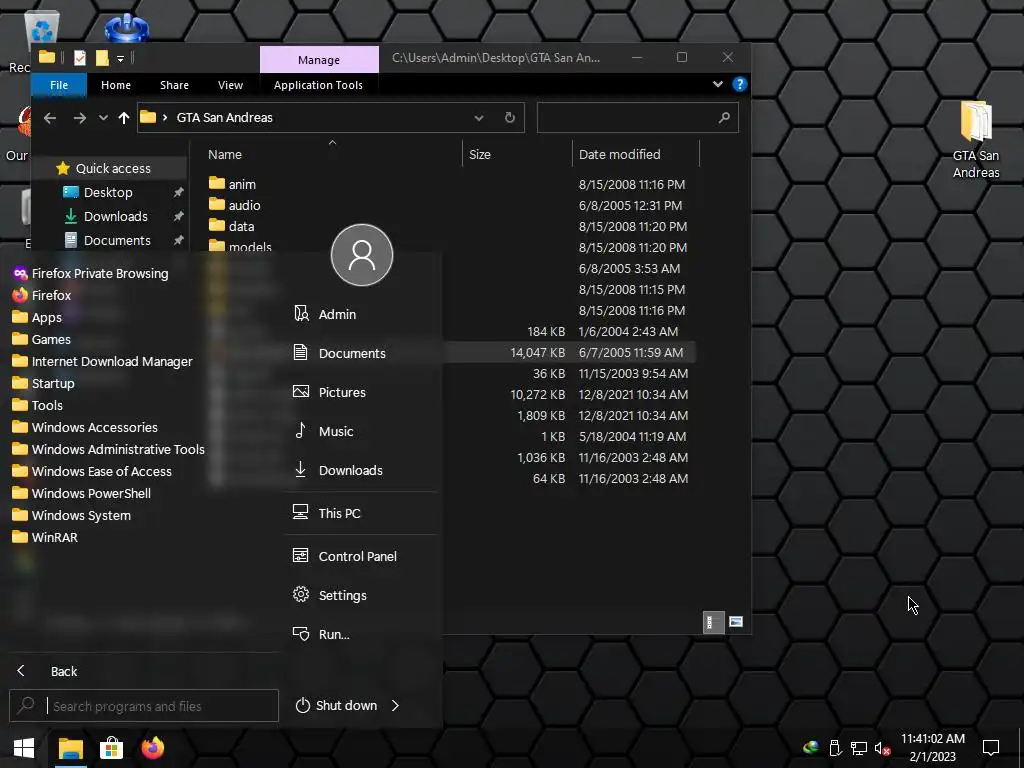Image resolution: width=1024 pixels, height=768 pixels.
Task: Go forward with Explorer forward arrow
Action: (x=80, y=118)
